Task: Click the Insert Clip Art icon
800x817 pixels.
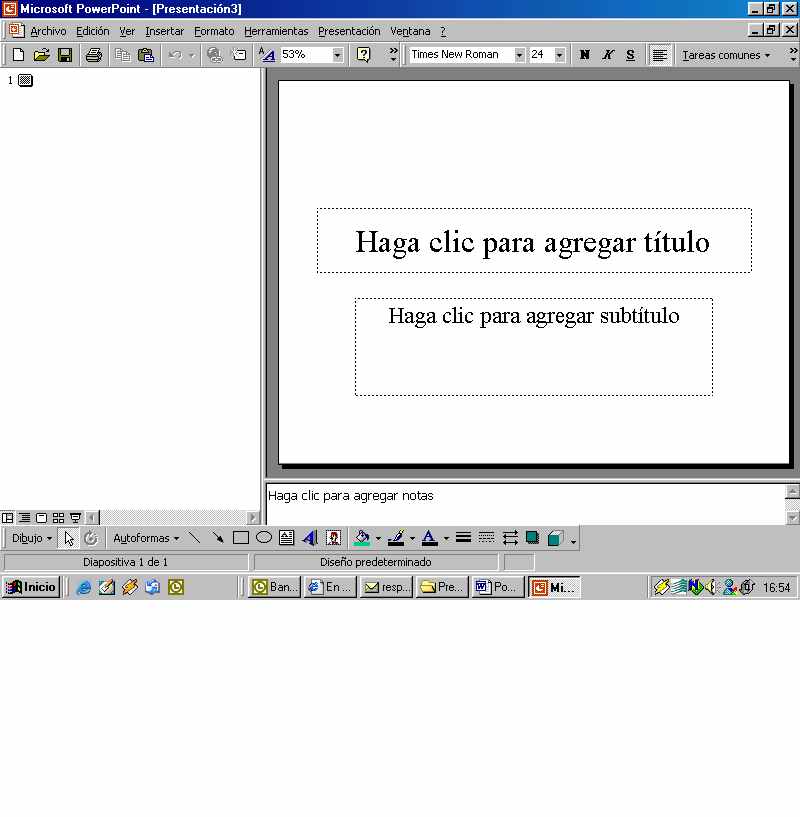Action: [x=333, y=538]
